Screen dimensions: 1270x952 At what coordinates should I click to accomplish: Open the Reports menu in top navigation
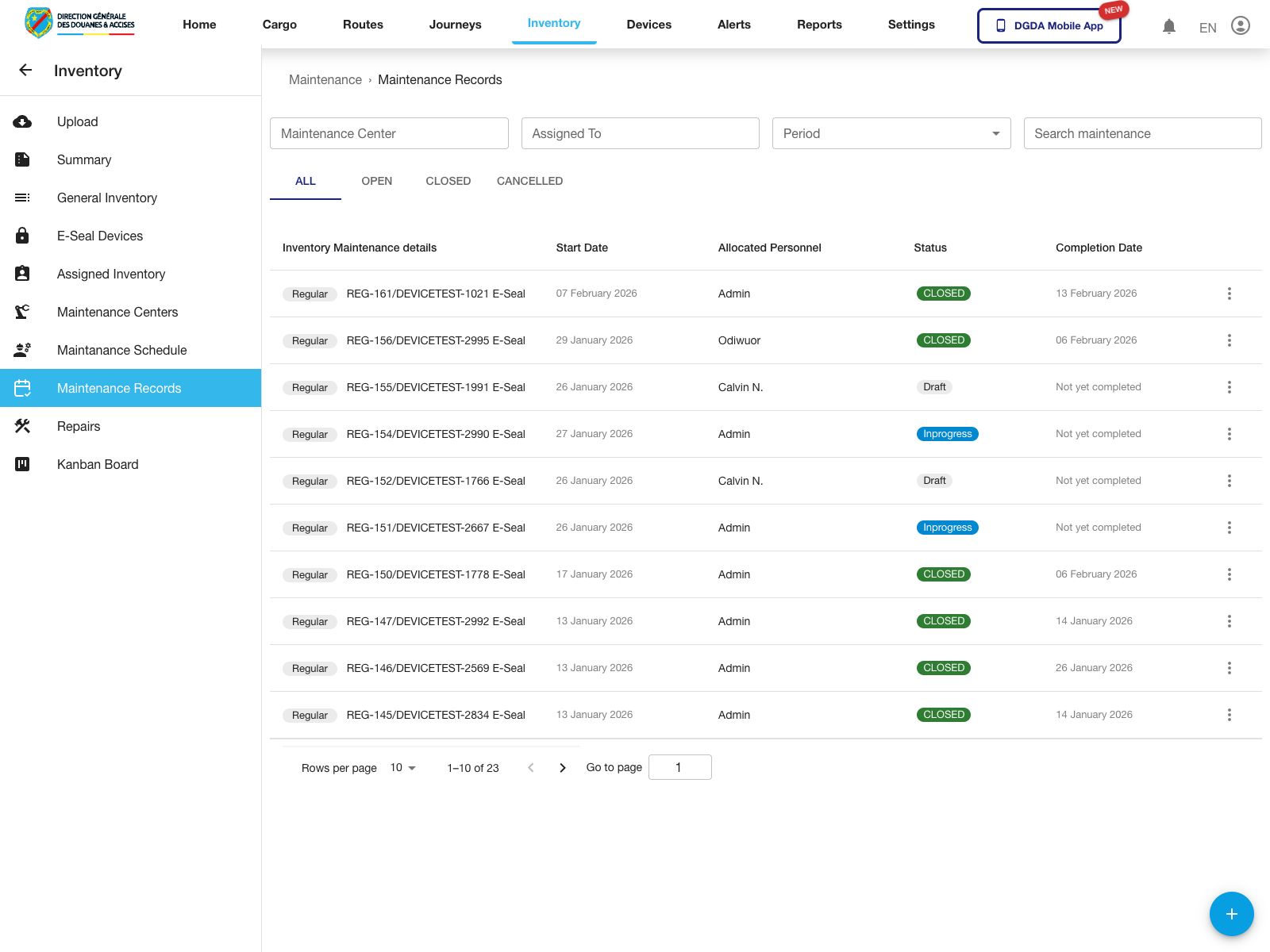819,25
